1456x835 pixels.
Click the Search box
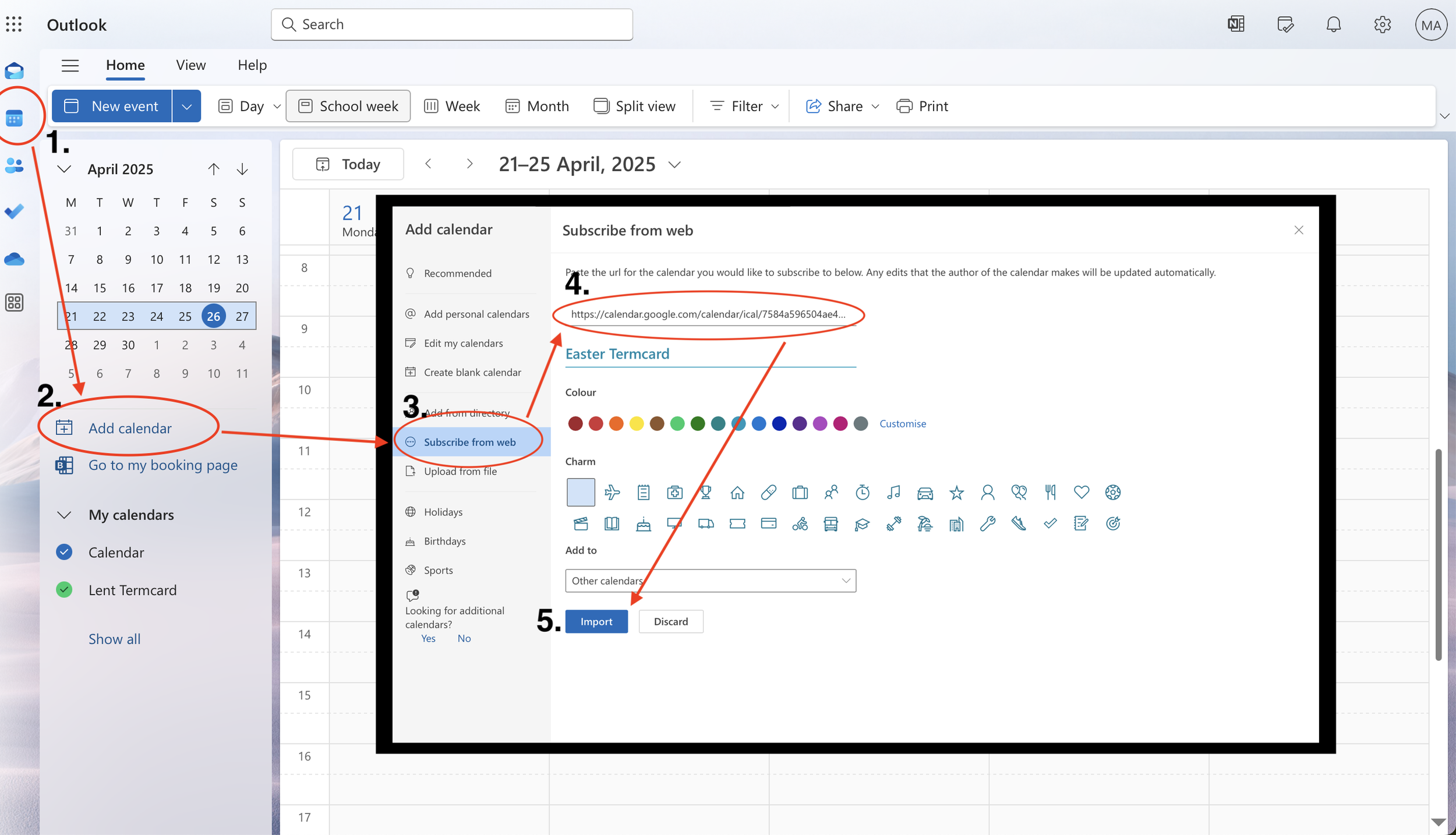point(452,24)
